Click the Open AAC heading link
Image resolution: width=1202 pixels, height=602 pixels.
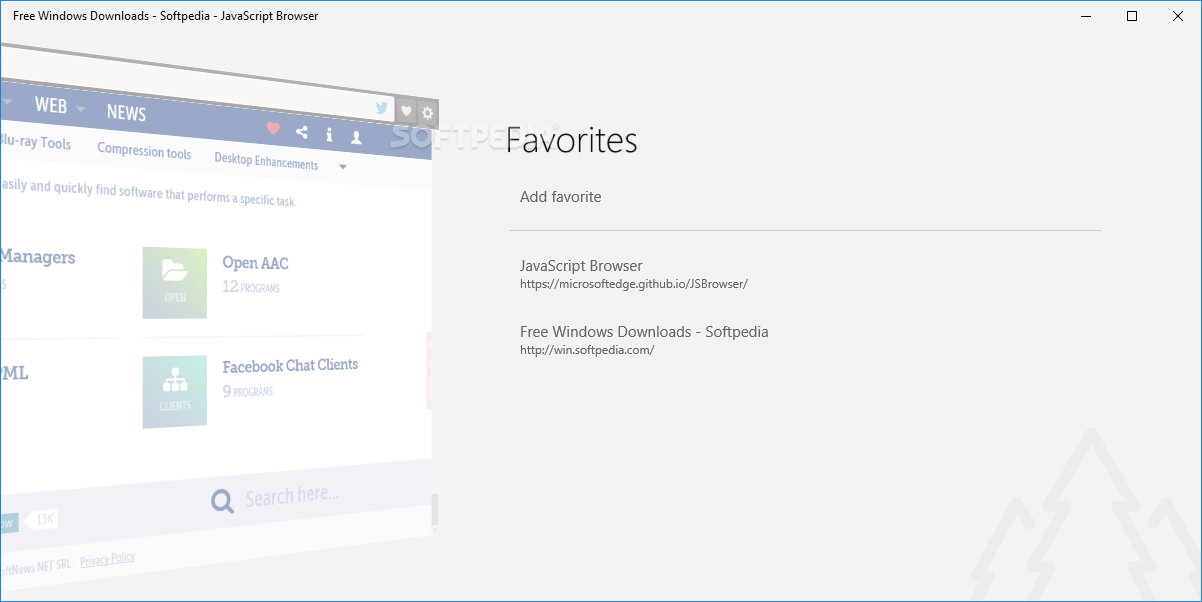[x=255, y=263]
